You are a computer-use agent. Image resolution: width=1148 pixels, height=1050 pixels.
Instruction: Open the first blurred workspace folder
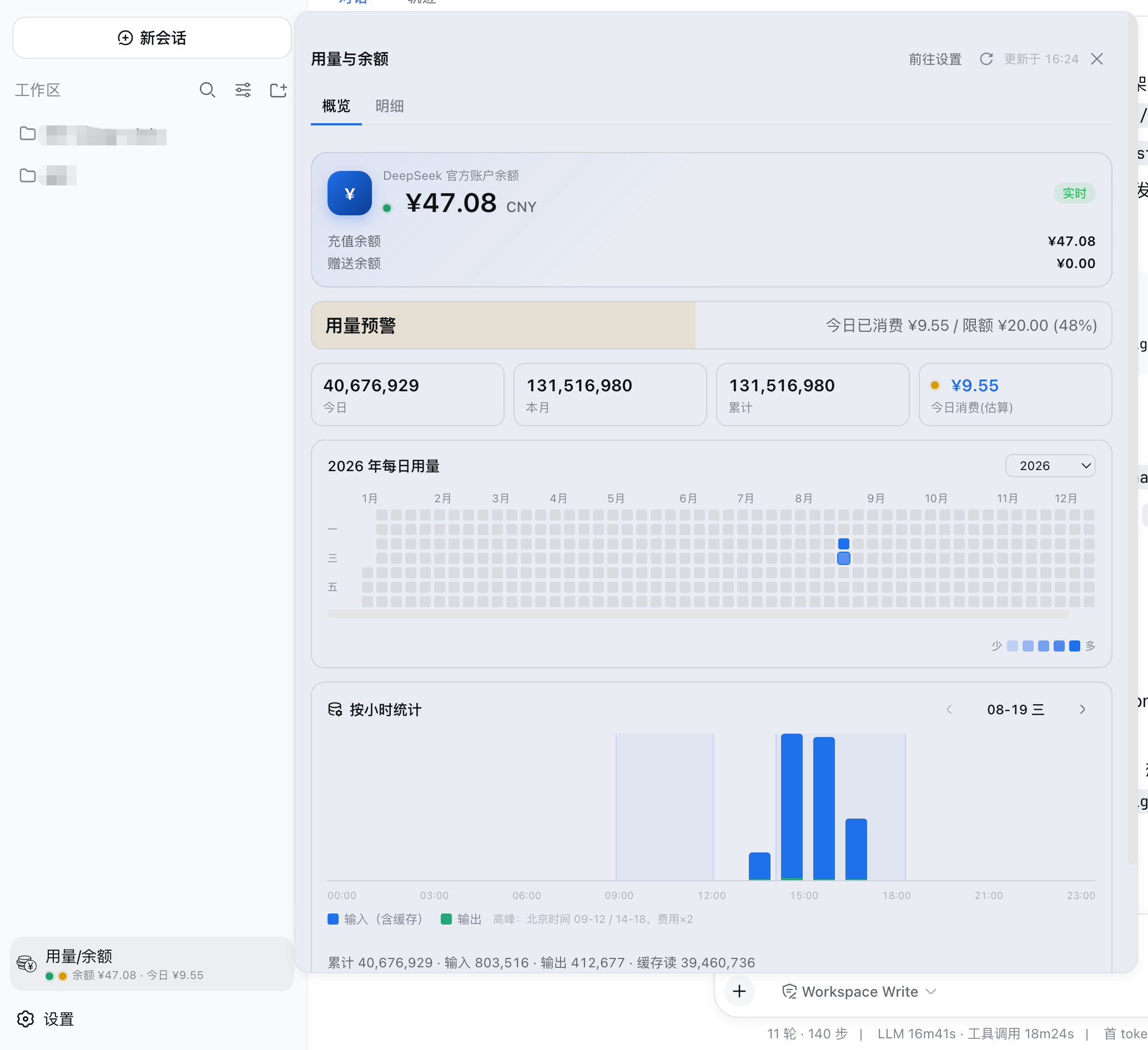93,134
